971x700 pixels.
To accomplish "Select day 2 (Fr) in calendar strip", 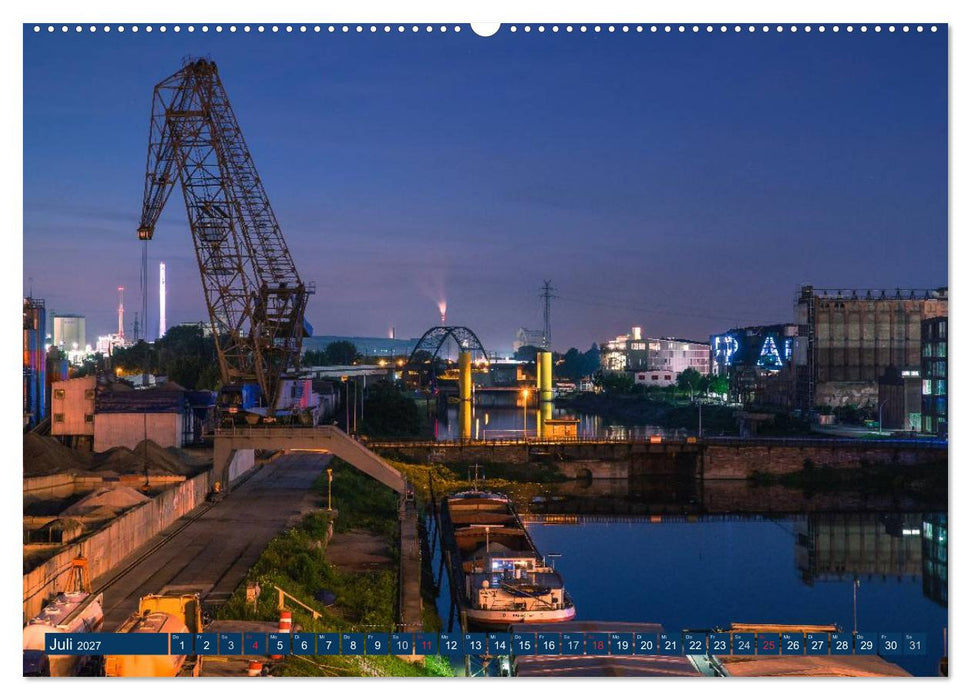I will 206,644.
